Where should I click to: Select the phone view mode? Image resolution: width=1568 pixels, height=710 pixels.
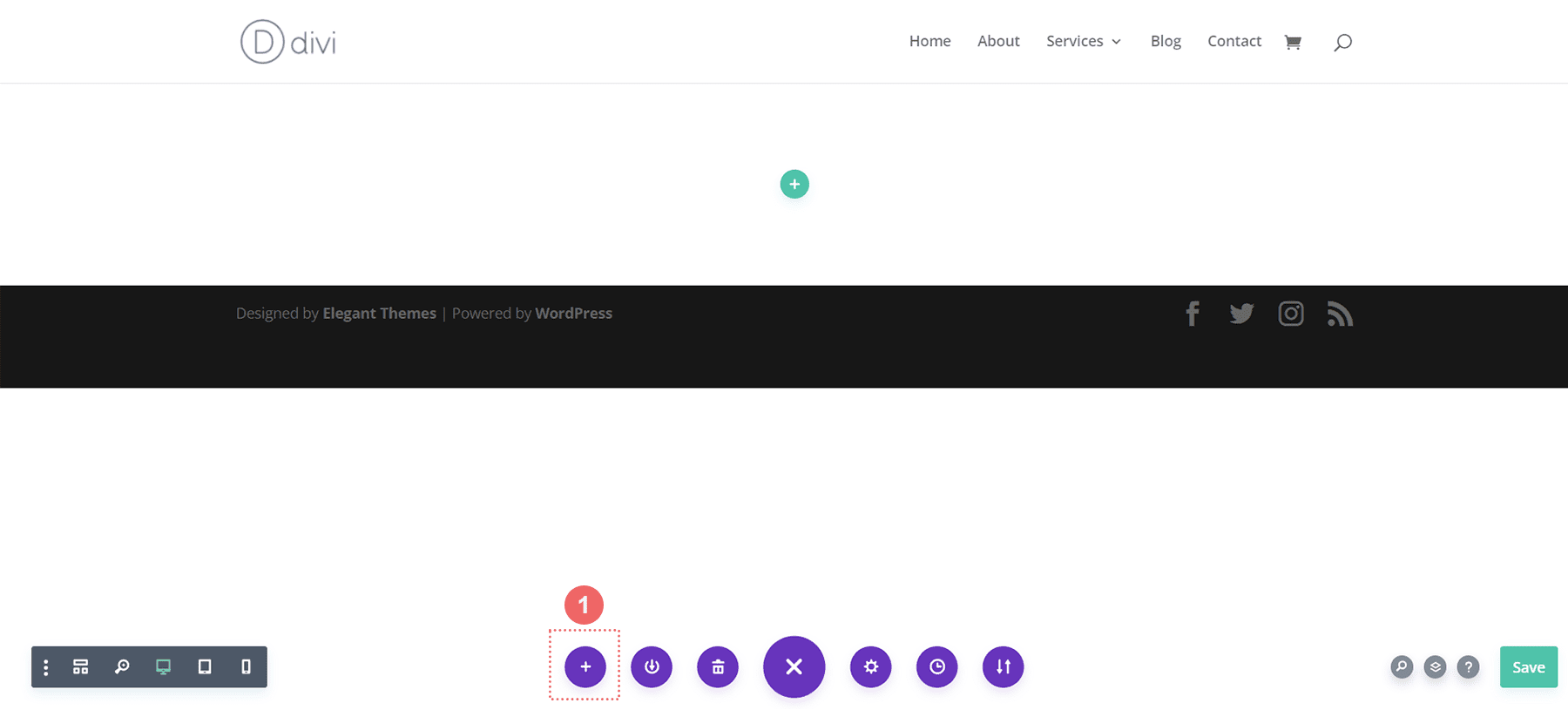pos(246,667)
